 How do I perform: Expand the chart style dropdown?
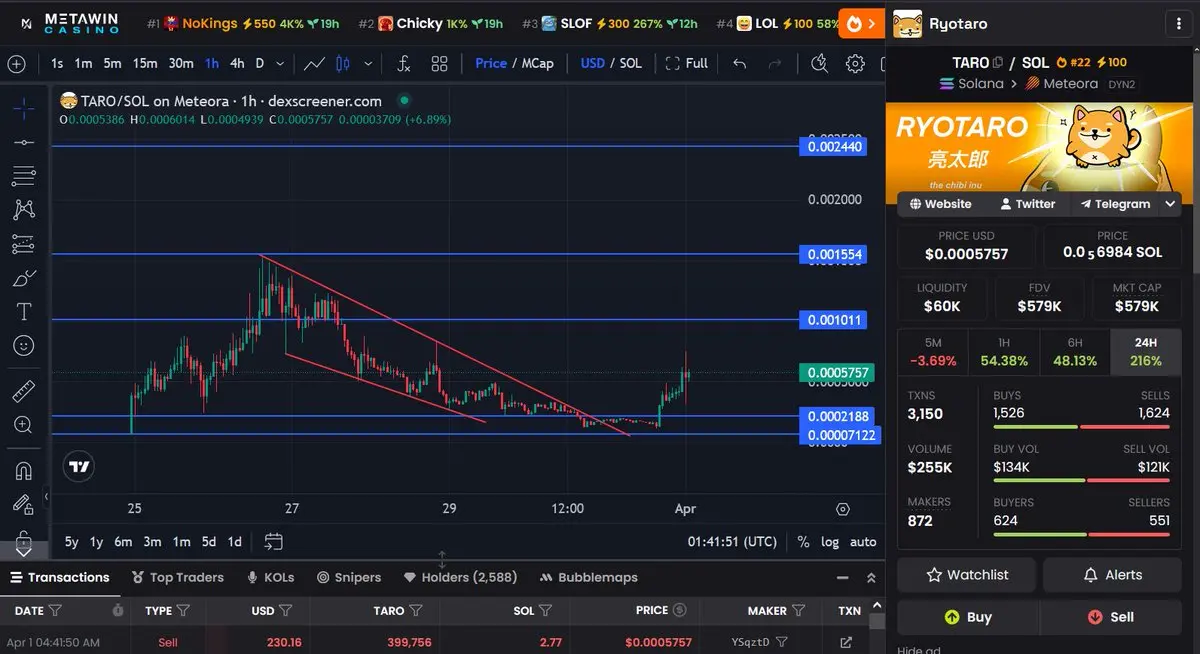coord(369,63)
